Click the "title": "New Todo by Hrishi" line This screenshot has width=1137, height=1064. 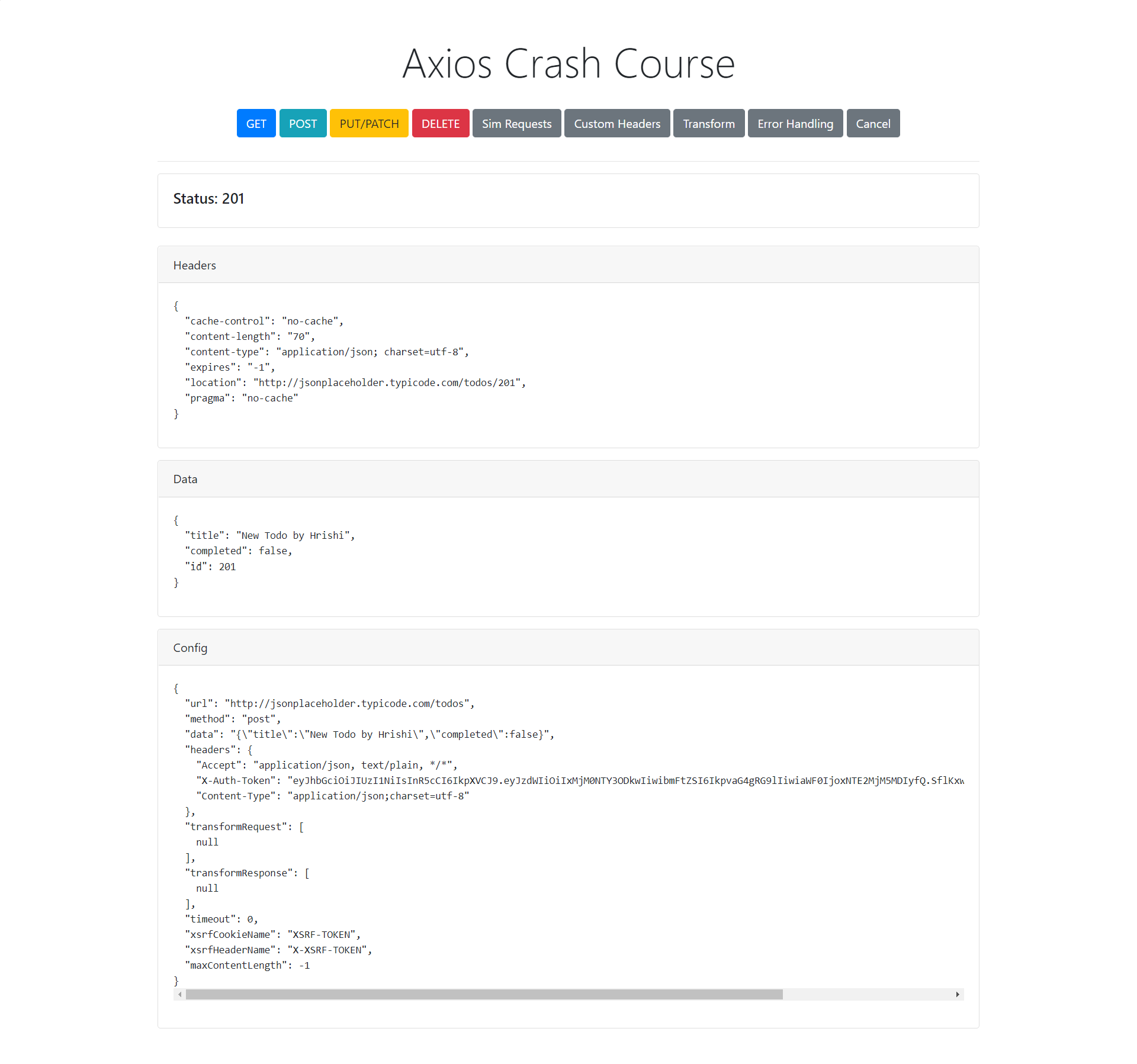pyautogui.click(x=270, y=535)
